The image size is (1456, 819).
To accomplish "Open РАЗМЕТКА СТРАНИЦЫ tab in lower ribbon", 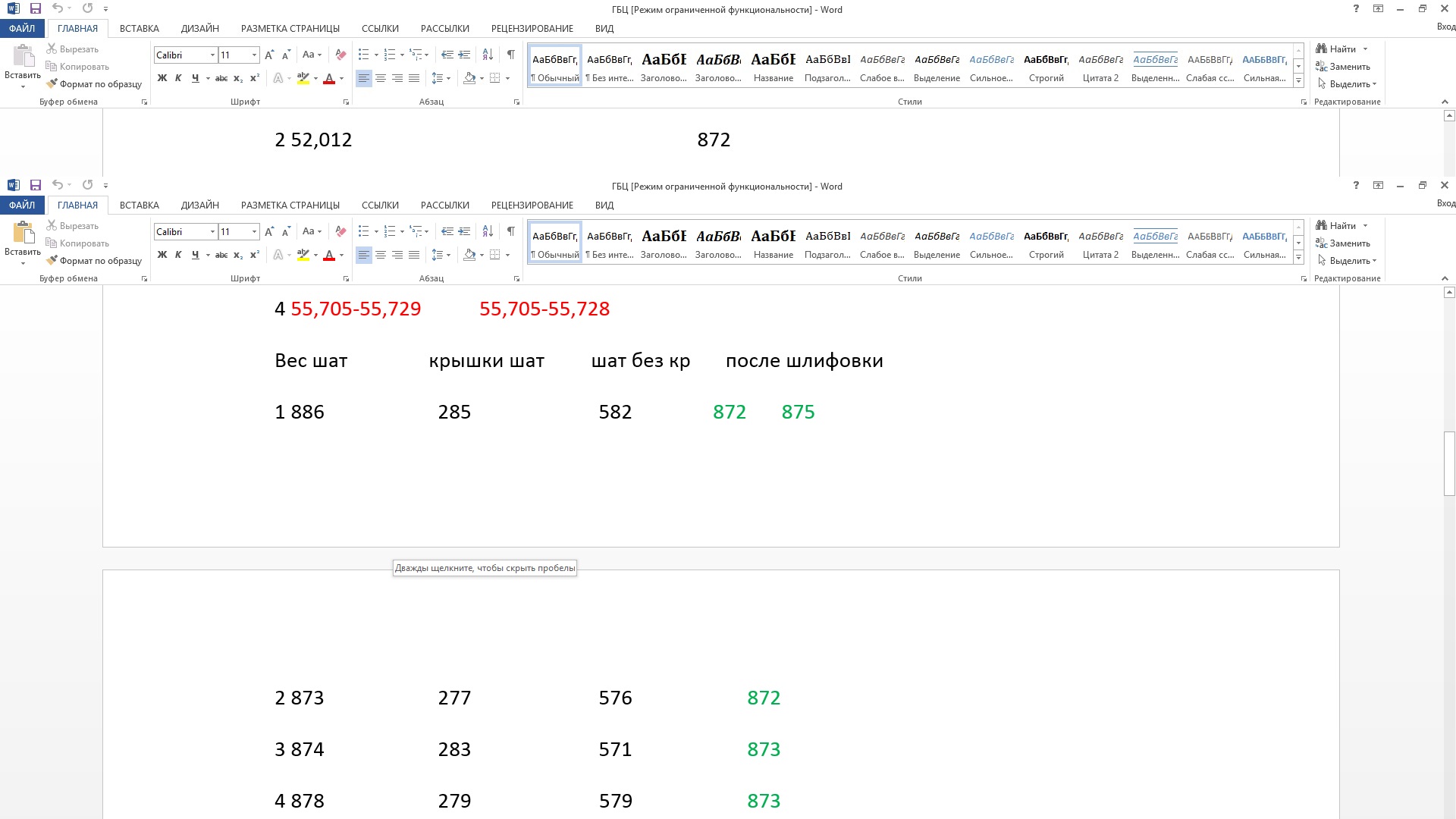I will (x=290, y=206).
